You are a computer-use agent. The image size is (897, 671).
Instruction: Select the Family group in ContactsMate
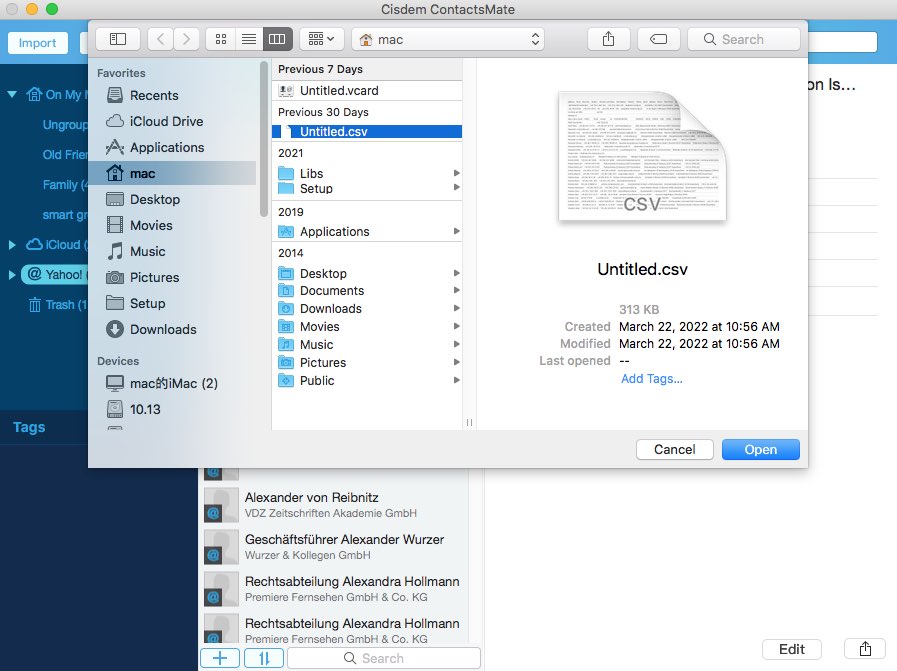pos(65,184)
